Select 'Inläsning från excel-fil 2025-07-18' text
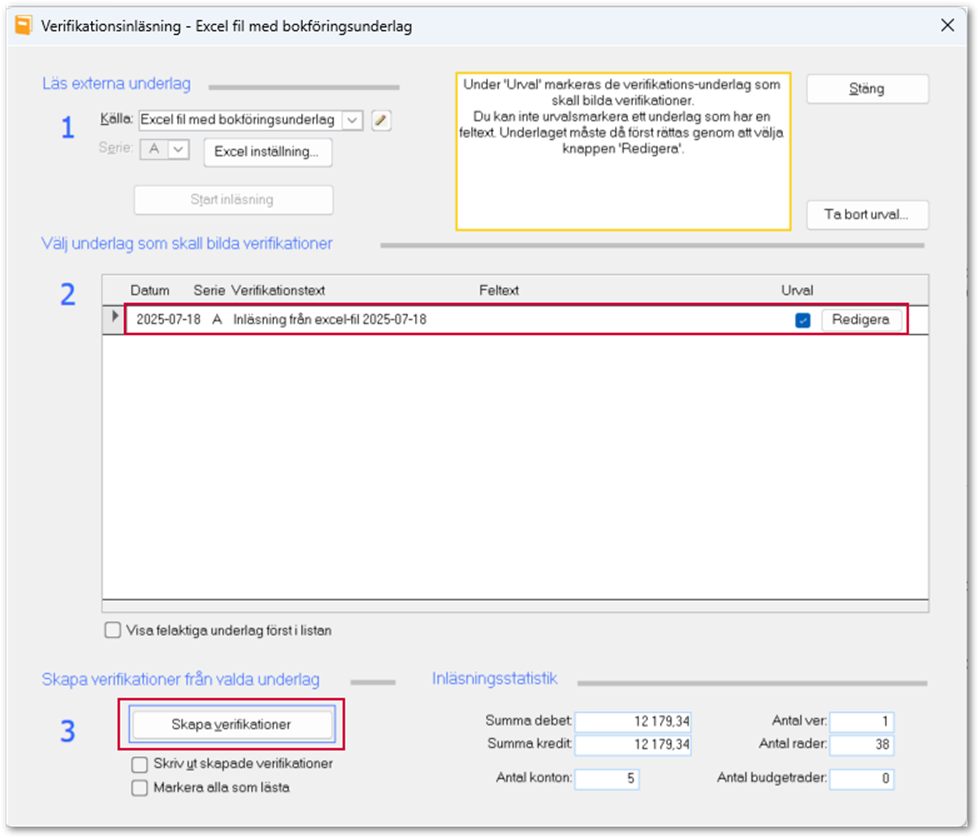This screenshot has width=979, height=838. coord(330,320)
